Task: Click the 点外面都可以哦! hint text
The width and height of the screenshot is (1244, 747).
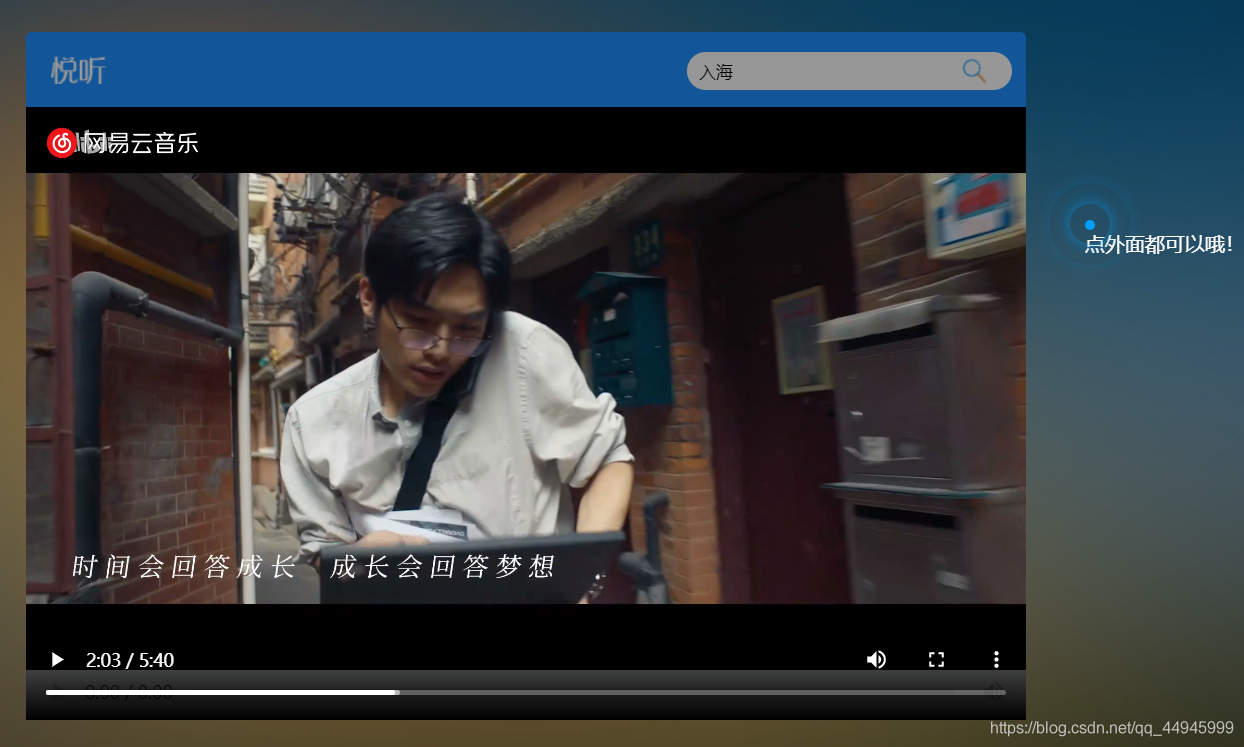Action: (1159, 244)
